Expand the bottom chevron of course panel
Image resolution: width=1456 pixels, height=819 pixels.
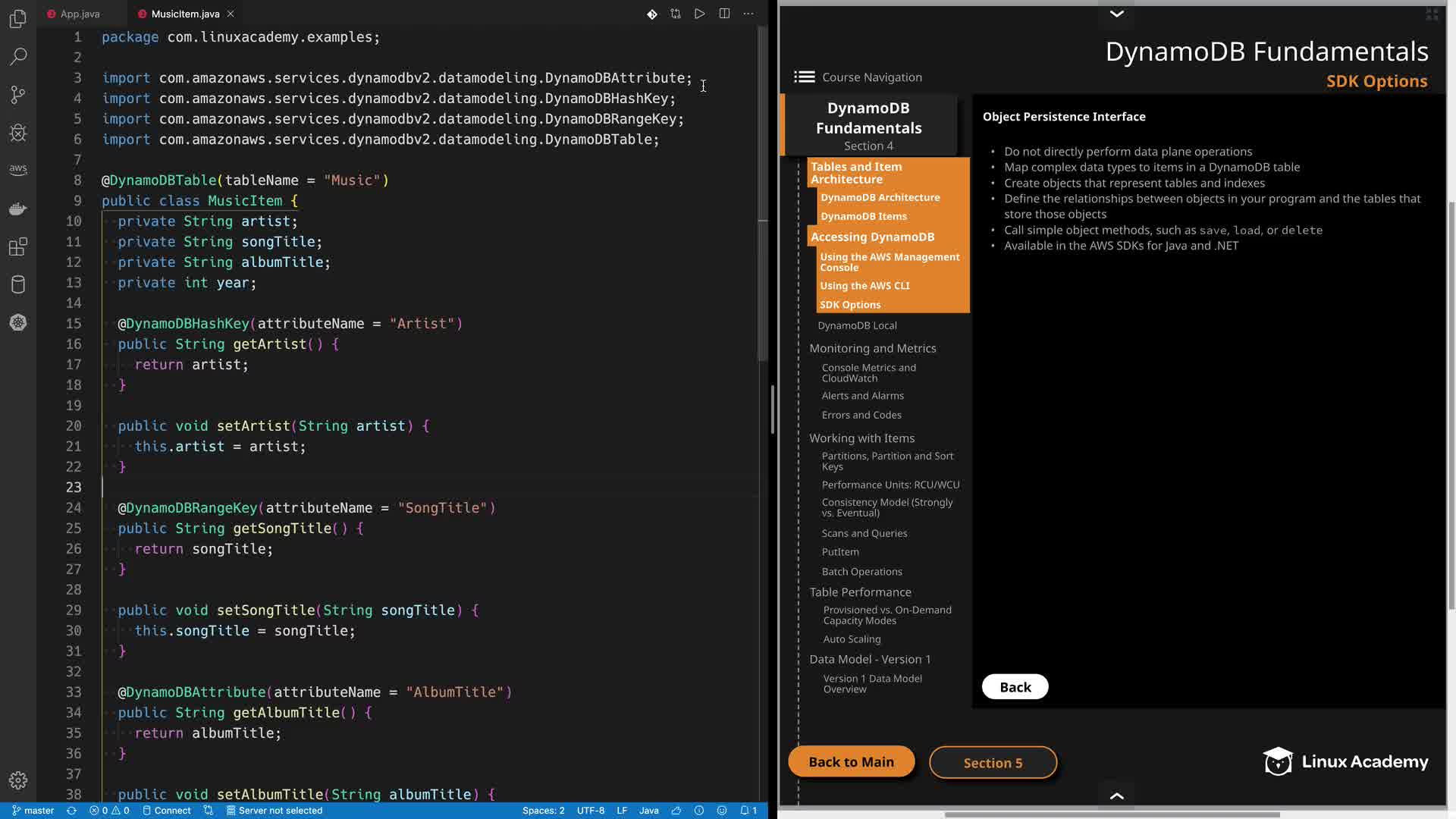(x=1116, y=795)
